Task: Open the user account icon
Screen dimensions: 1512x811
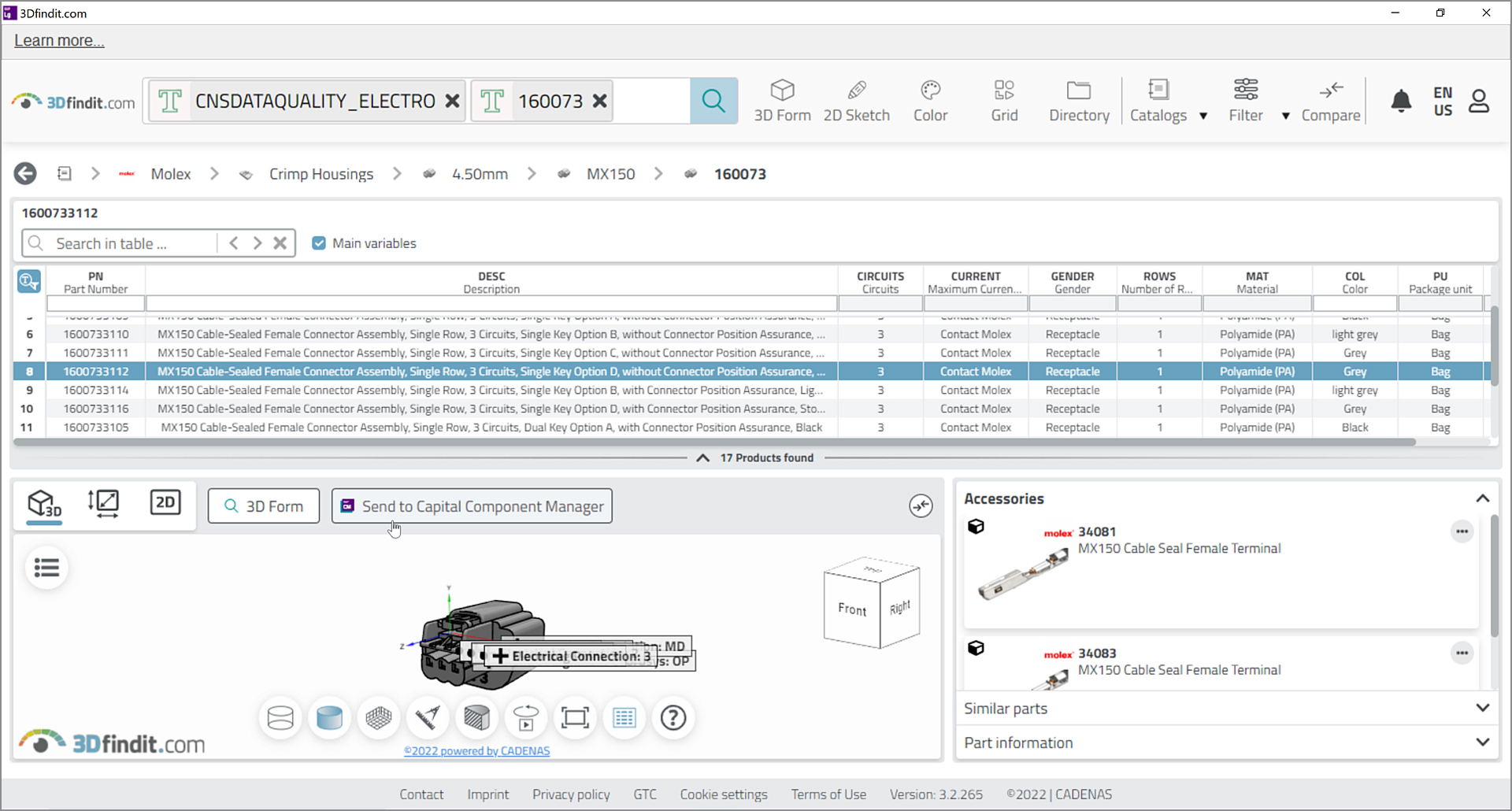Action: [x=1479, y=102]
